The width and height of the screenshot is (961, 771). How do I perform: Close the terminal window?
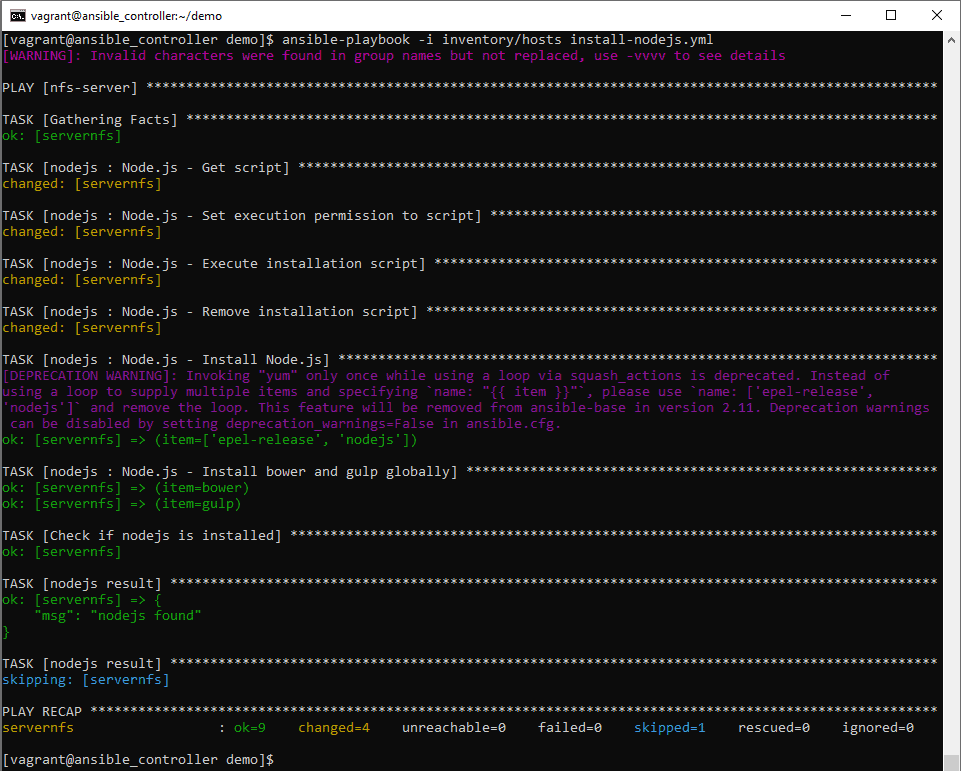(936, 15)
